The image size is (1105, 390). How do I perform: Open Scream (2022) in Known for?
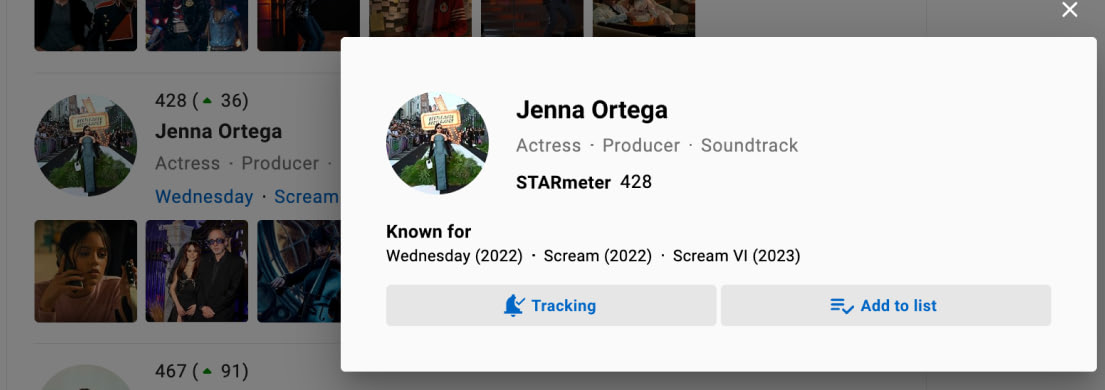pyautogui.click(x=598, y=256)
